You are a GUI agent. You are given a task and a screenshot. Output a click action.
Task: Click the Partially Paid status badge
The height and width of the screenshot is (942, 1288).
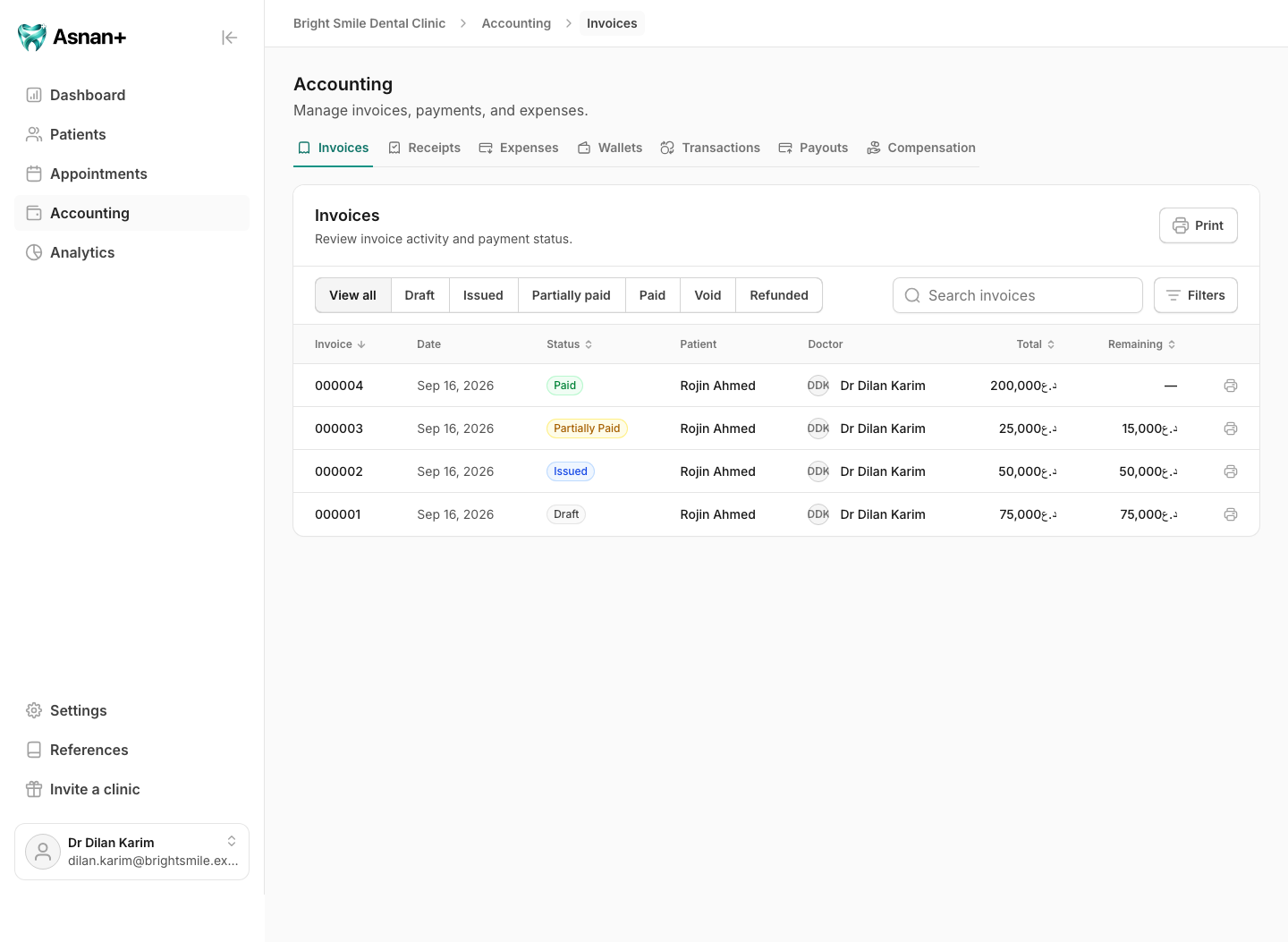587,429
